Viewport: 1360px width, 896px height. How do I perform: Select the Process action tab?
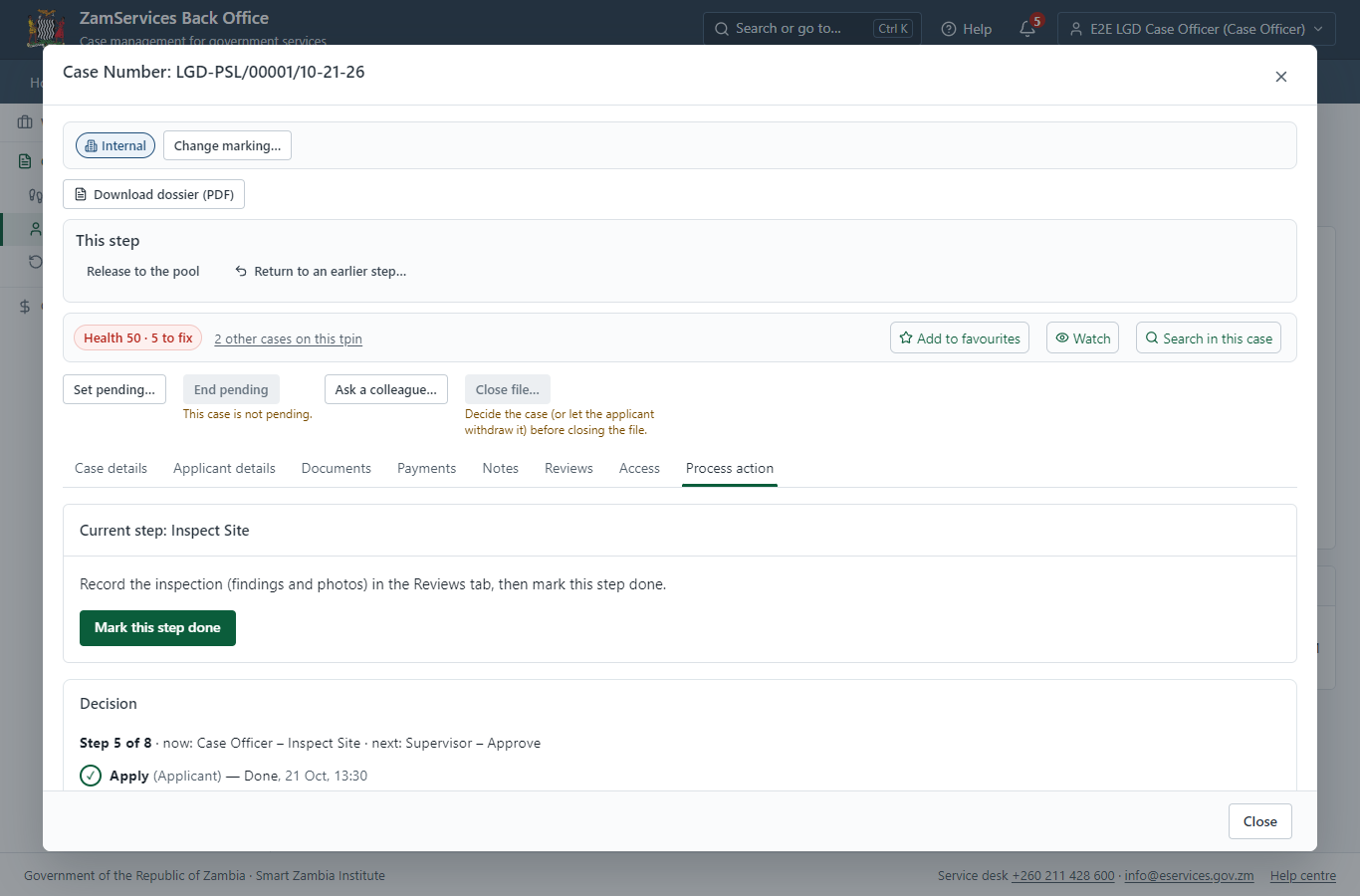(x=730, y=468)
